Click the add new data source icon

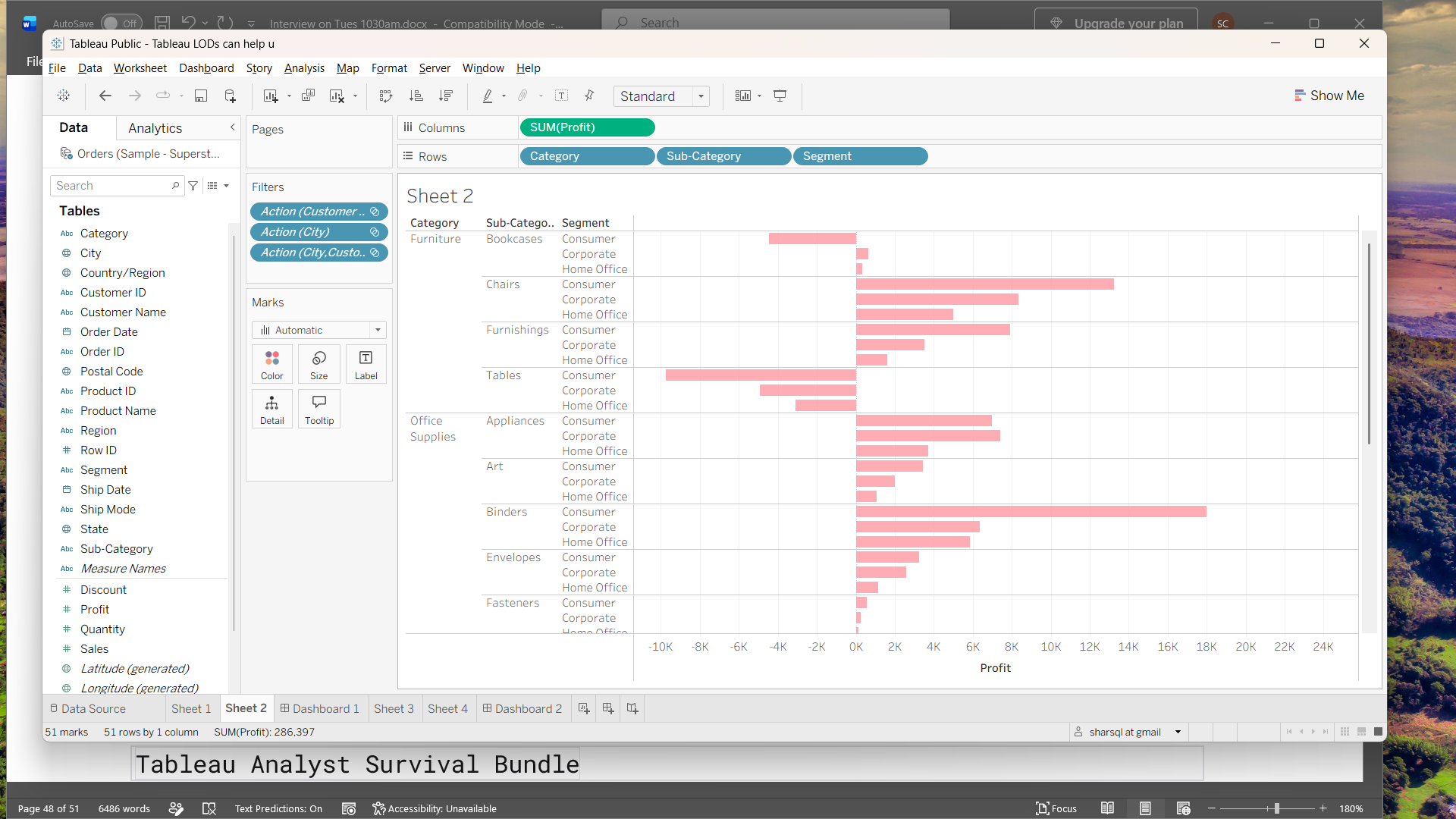coord(231,96)
